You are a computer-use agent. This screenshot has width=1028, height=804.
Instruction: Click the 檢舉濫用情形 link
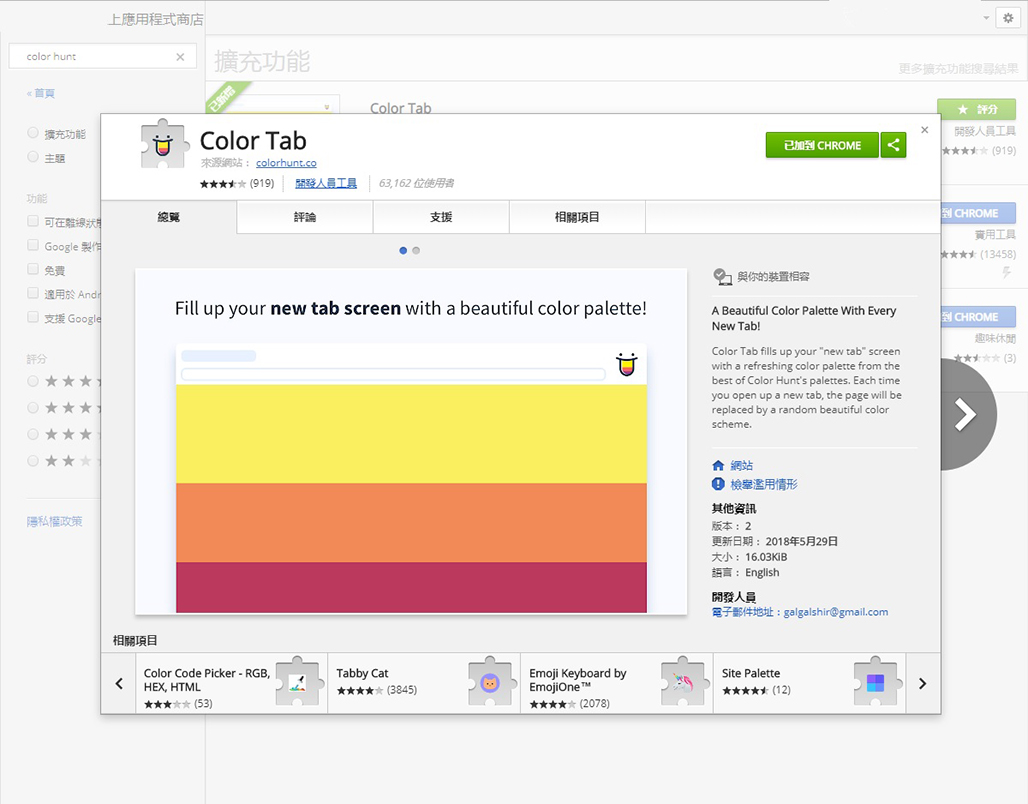(x=764, y=485)
